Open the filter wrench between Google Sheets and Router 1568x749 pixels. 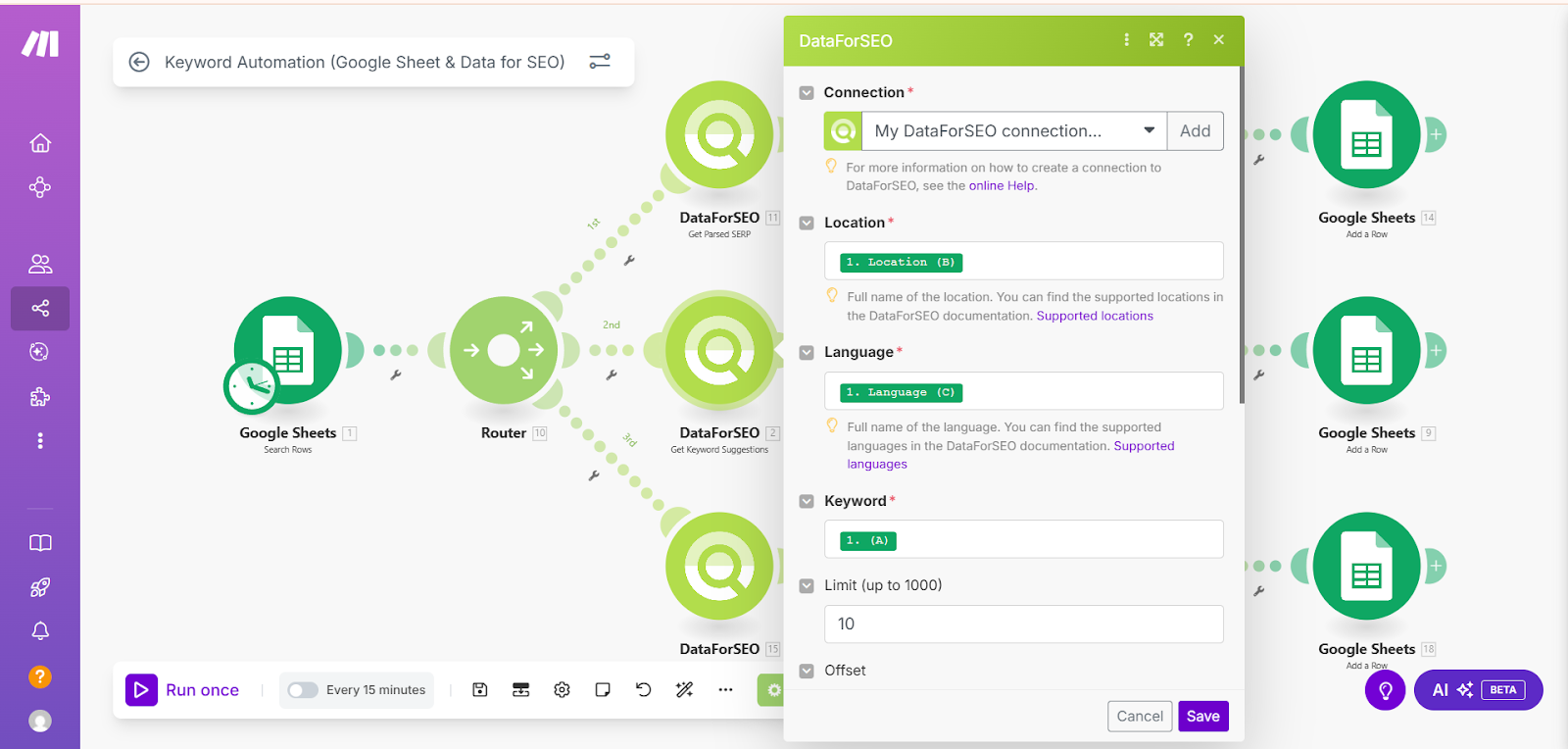pyautogui.click(x=396, y=374)
